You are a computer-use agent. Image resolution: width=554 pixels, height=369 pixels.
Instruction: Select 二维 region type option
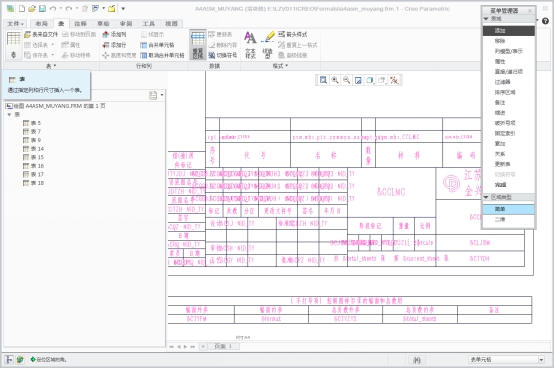(508, 219)
